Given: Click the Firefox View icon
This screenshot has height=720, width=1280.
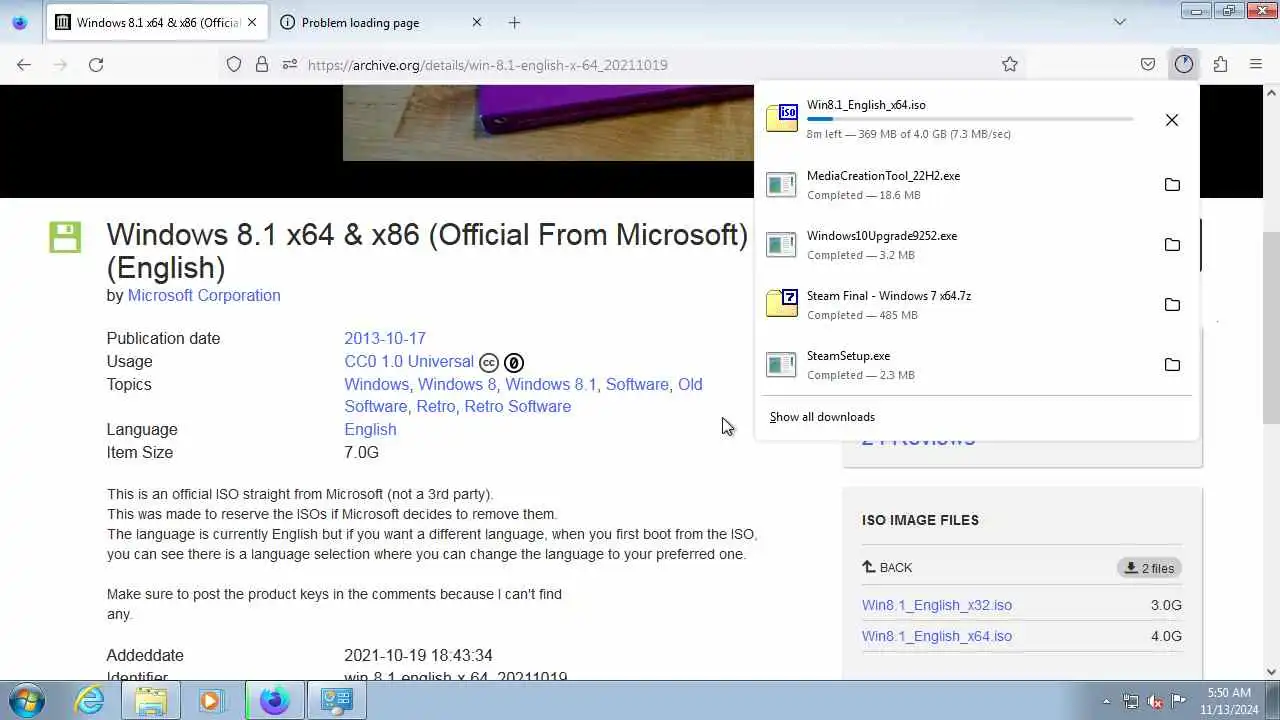Looking at the screenshot, I should coord(19,22).
